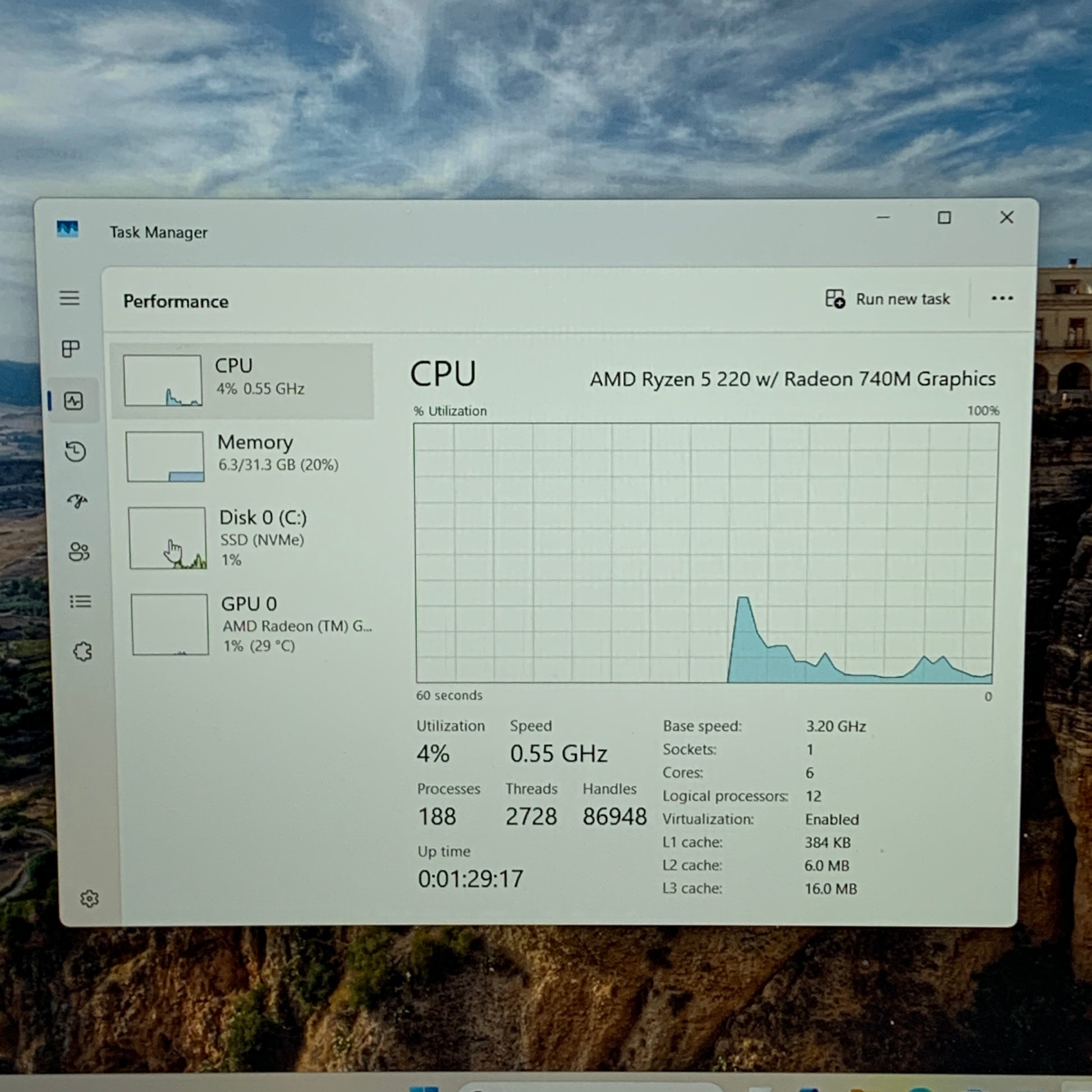
Task: Open the Users page icon
Action: pyautogui.click(x=79, y=552)
